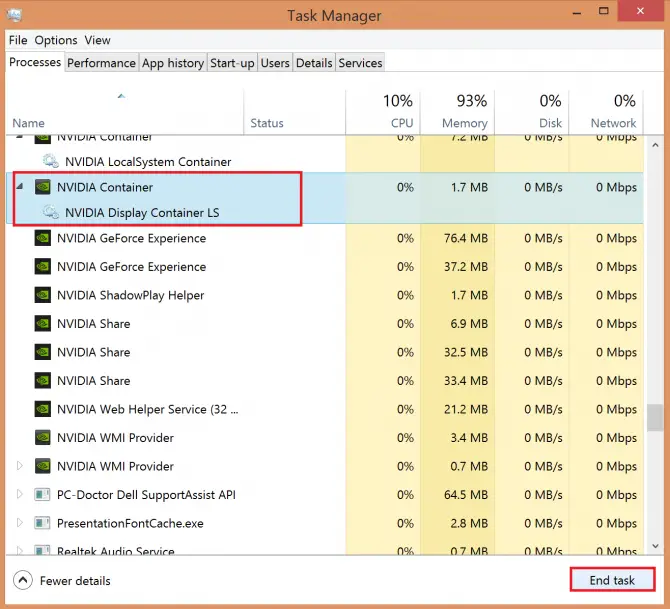670x609 pixels.
Task: Click the 76.4 MB memory value
Action: pyautogui.click(x=466, y=238)
